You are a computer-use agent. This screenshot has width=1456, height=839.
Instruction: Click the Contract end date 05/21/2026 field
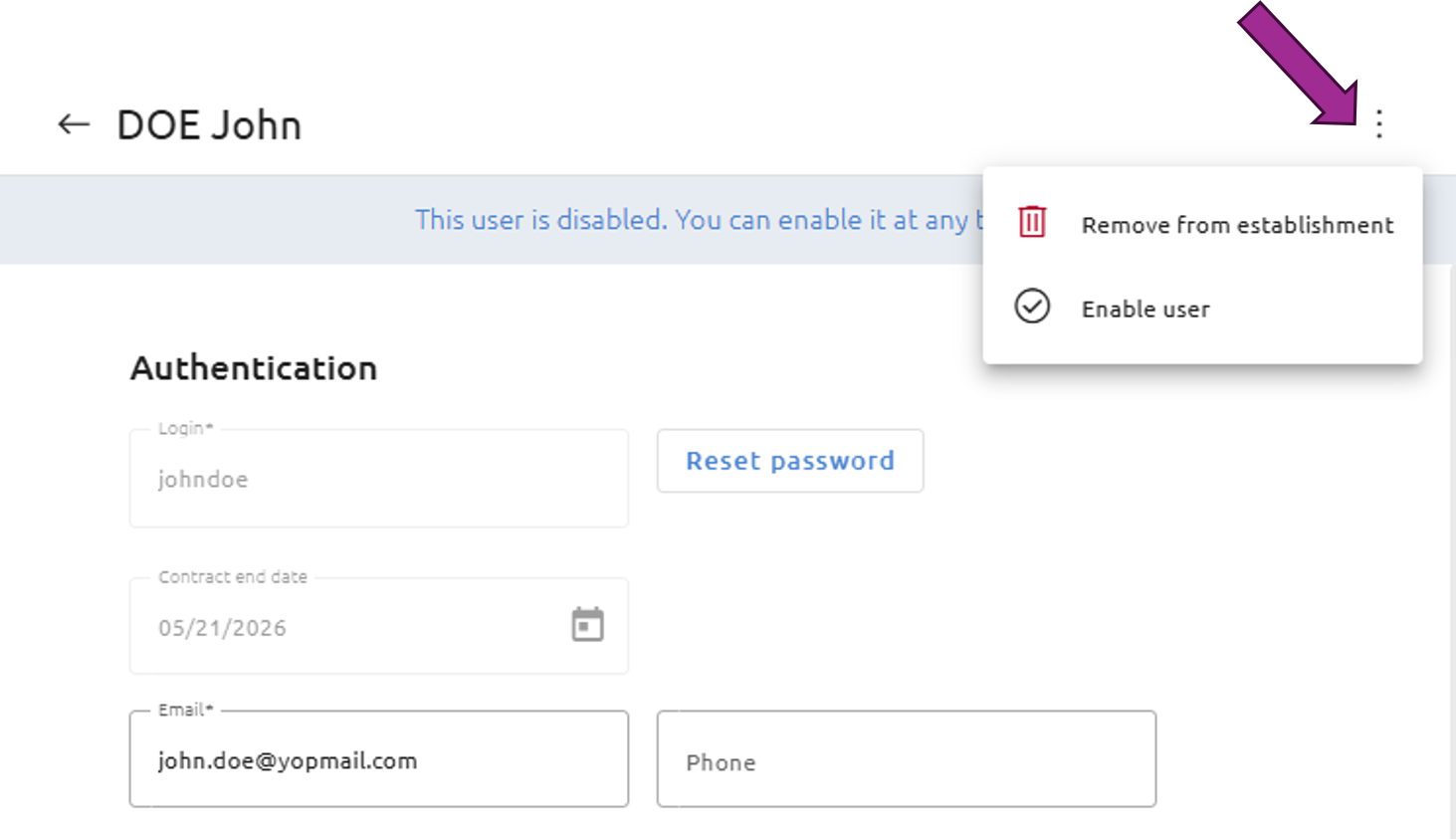[379, 626]
